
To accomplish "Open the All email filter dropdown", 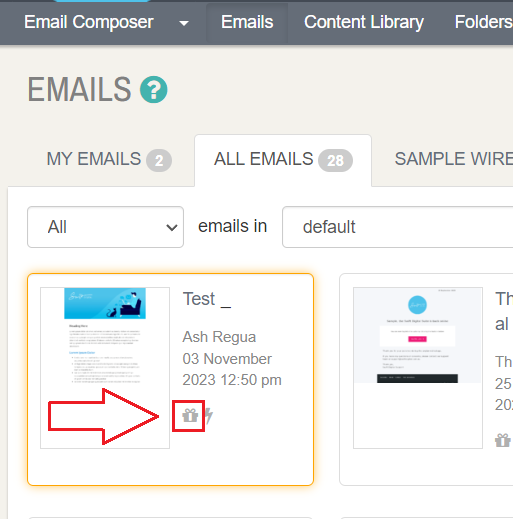I will coord(105,227).
